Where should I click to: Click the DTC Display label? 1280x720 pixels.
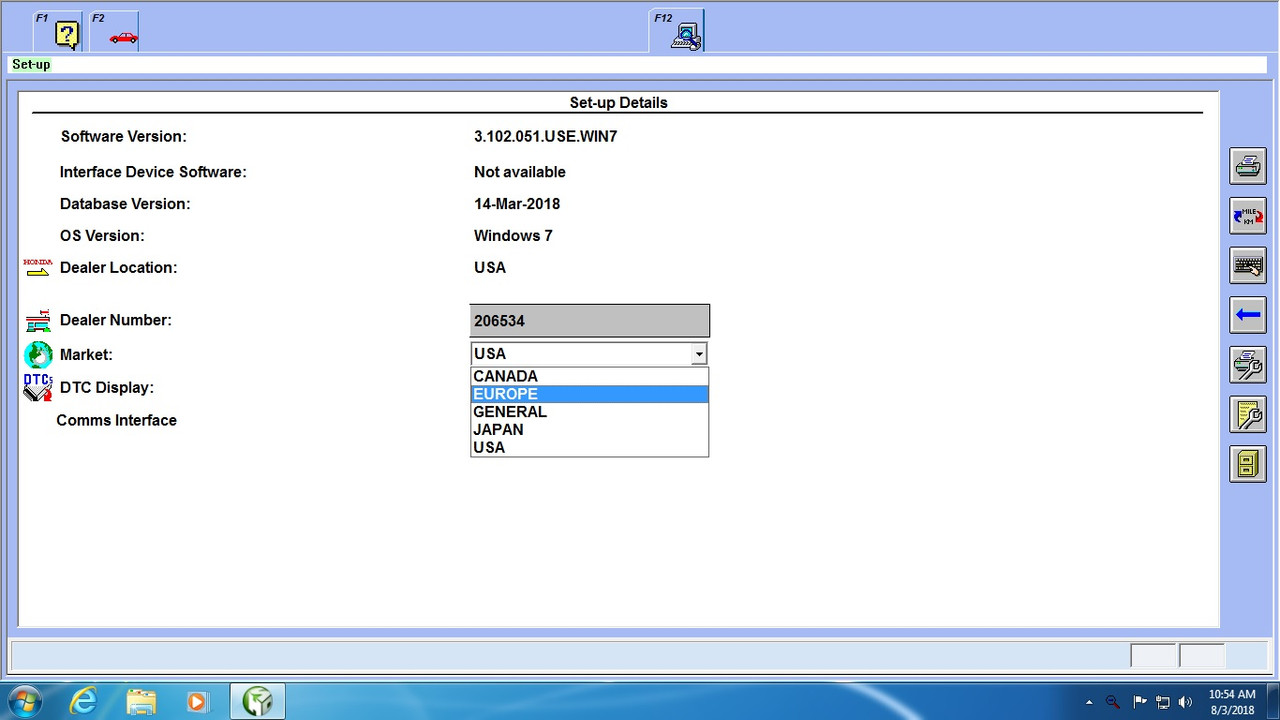[107, 388]
